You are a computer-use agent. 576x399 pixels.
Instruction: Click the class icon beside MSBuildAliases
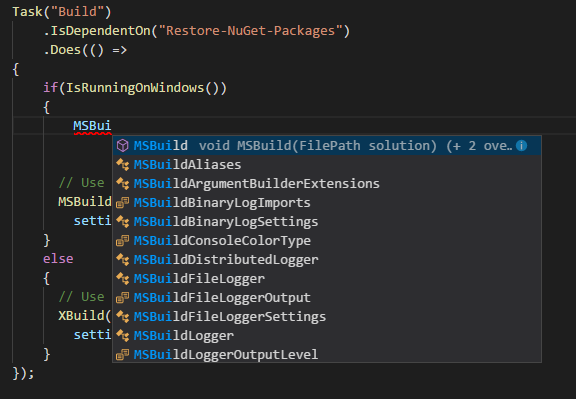[123, 165]
